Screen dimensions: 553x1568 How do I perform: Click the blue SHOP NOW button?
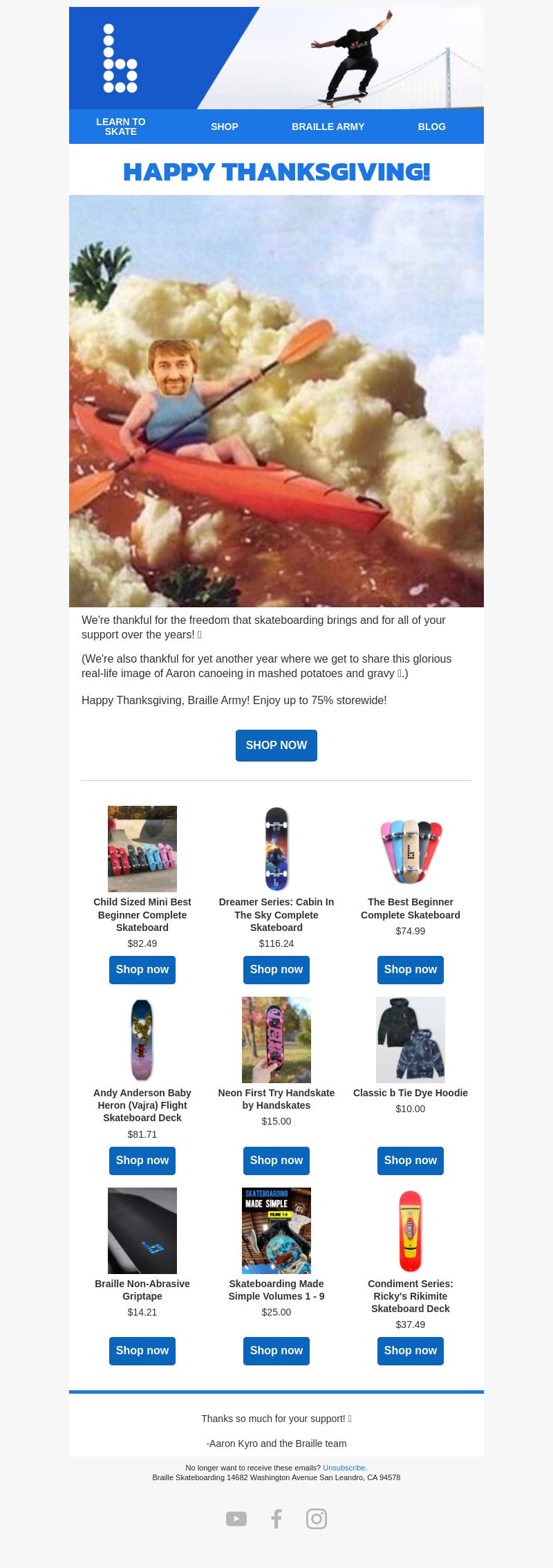(x=276, y=746)
